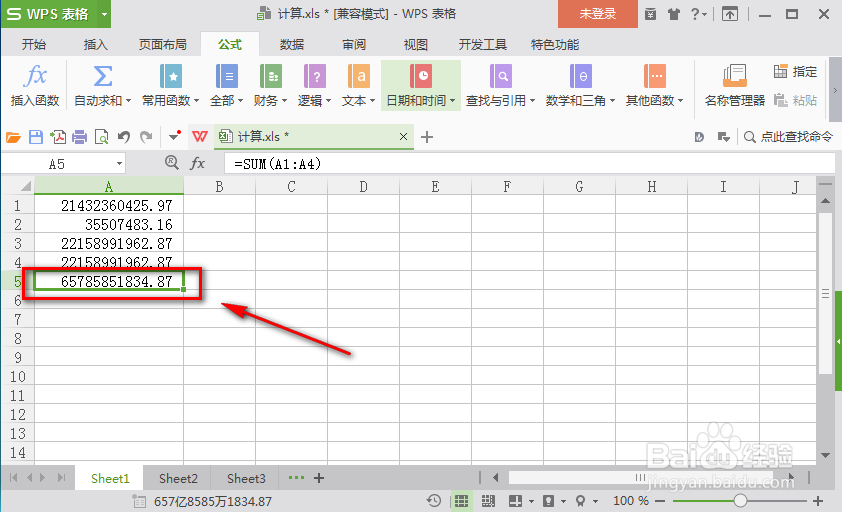842x512 pixels.
Task: Click the 指定 (Define) name button
Action: pyautogui.click(x=795, y=71)
